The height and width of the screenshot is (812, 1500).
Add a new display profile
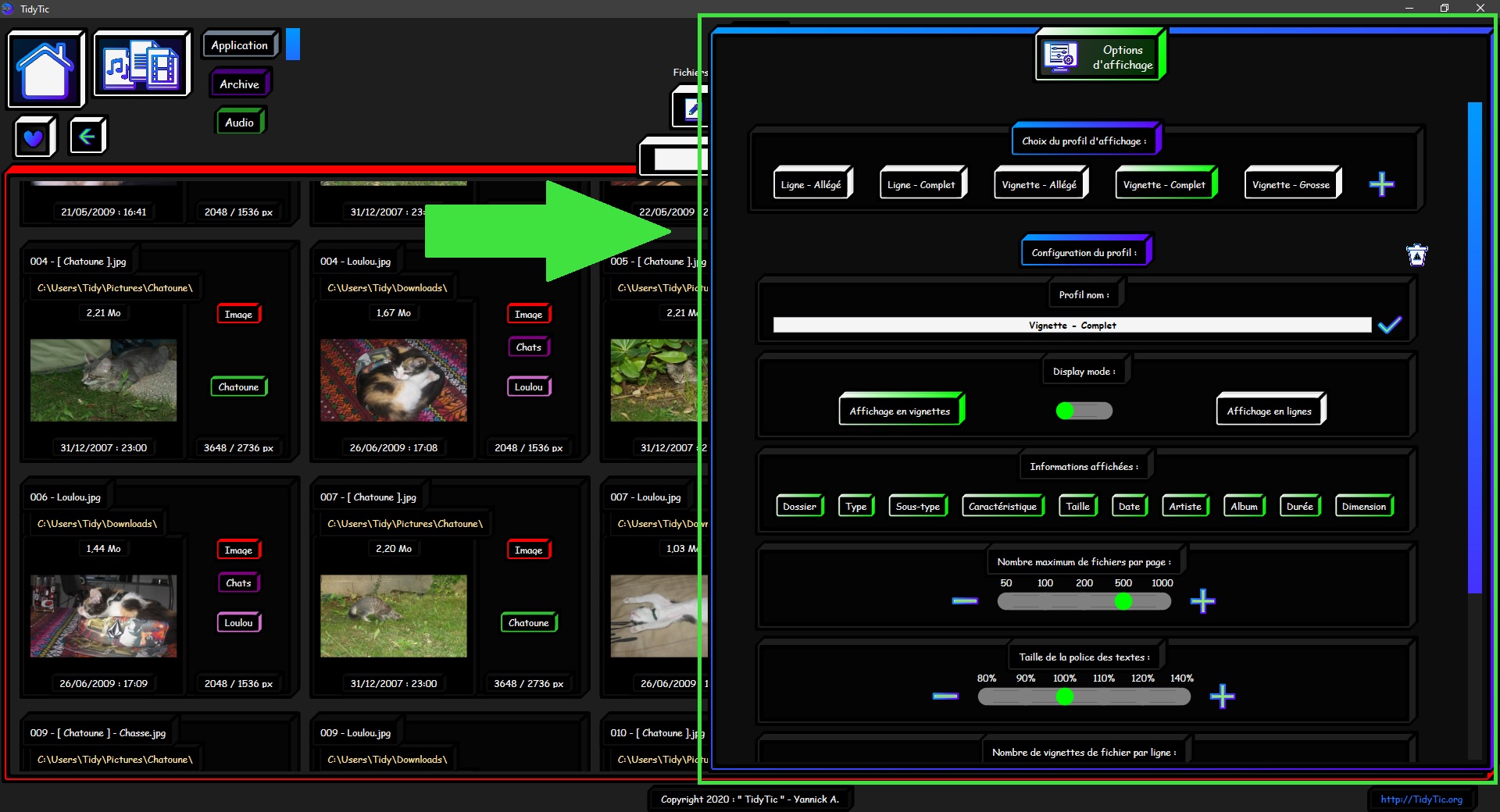pyautogui.click(x=1381, y=184)
